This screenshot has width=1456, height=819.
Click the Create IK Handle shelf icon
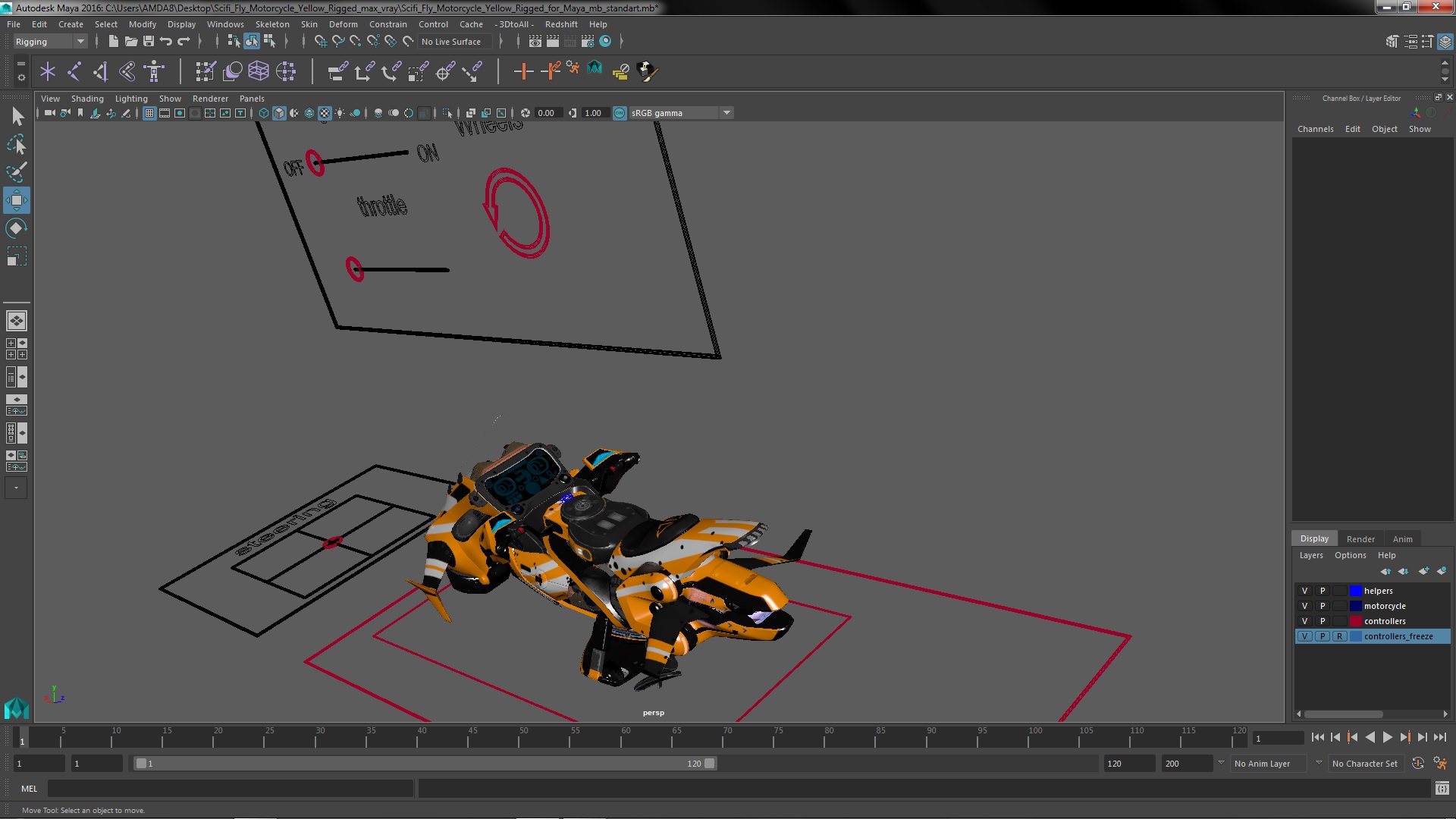(101, 71)
